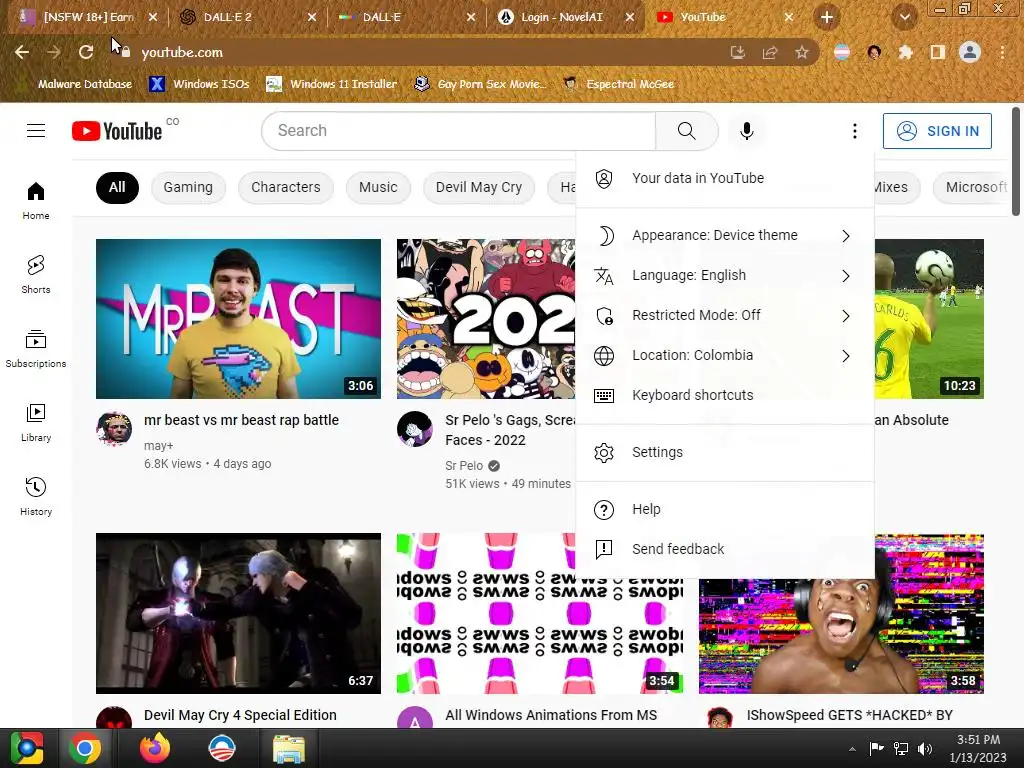The width and height of the screenshot is (1024, 768).
Task: Open Keyboard shortcuts menu entry
Action: [x=725, y=395]
